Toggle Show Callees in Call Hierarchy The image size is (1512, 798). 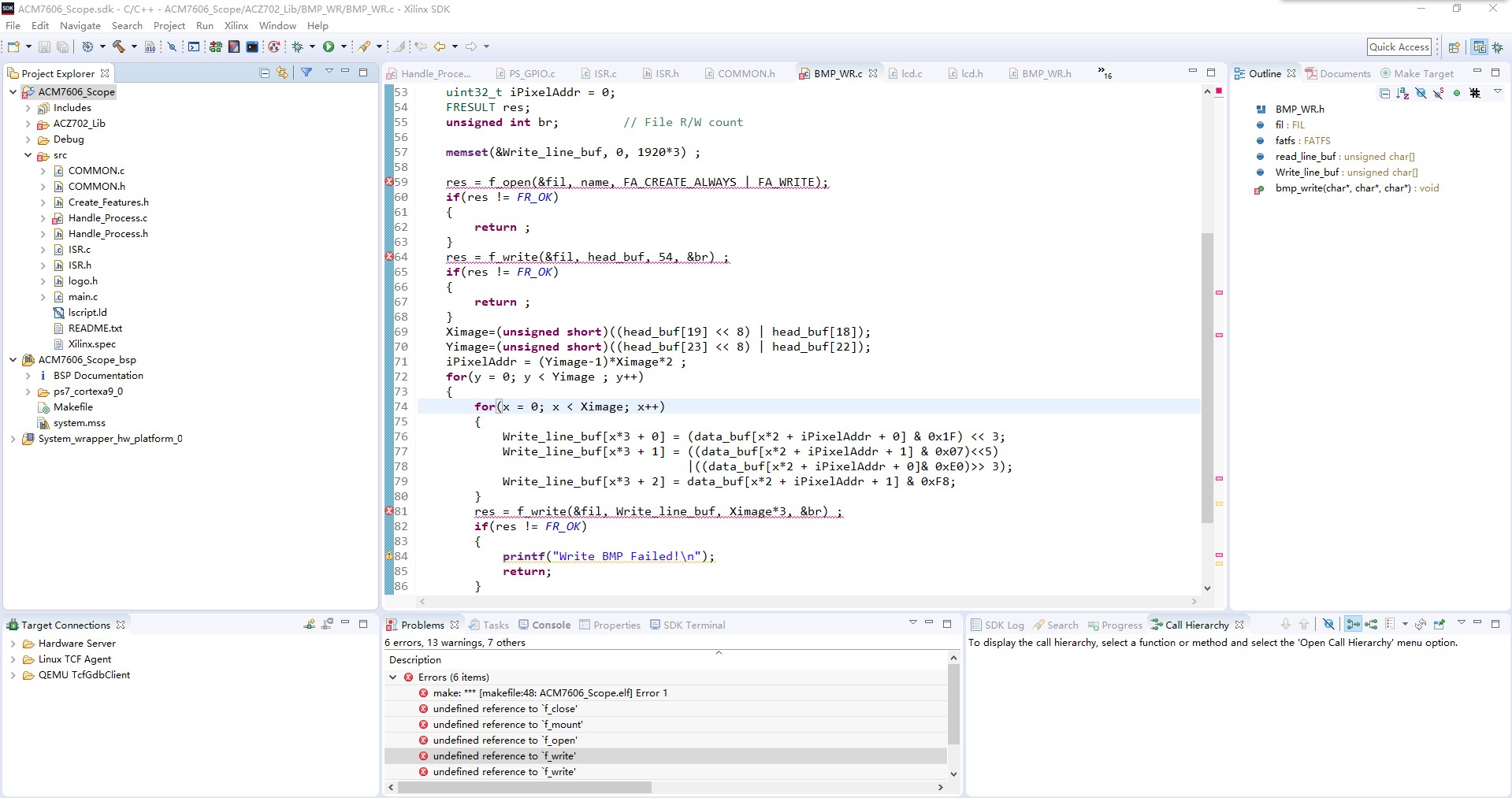pyautogui.click(x=1372, y=625)
